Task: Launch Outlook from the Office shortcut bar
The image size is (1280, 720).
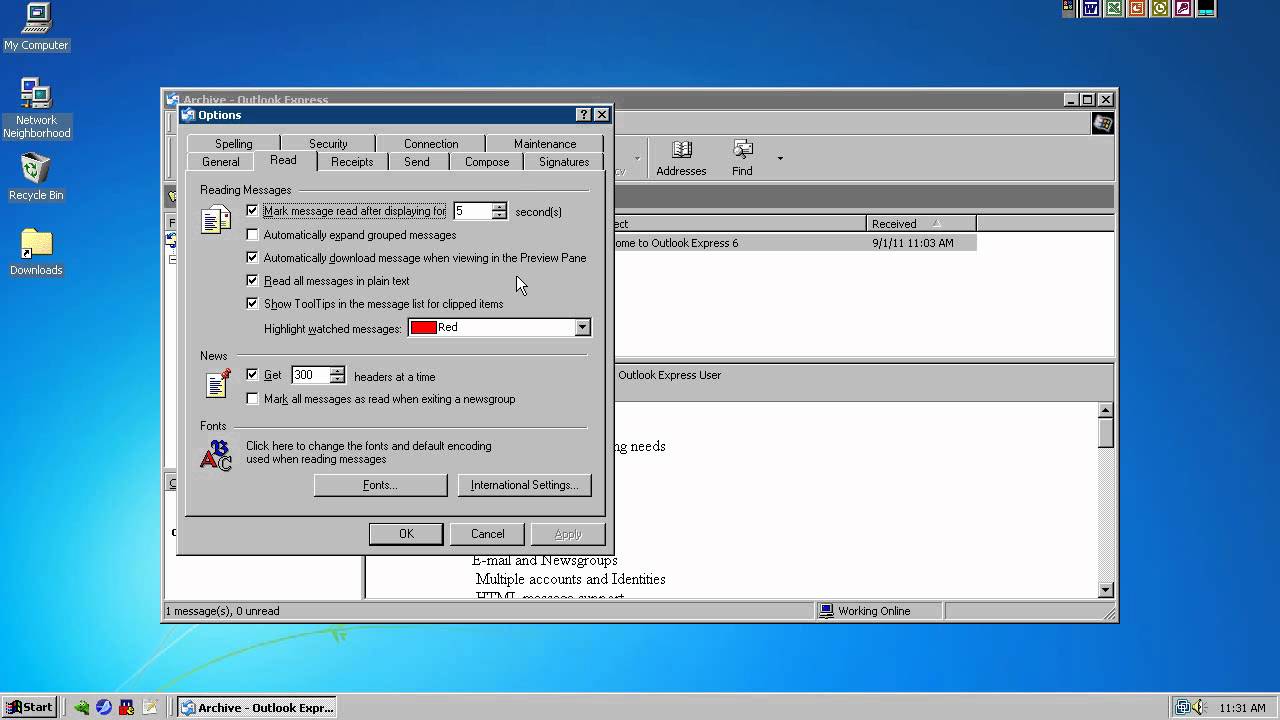Action: (1160, 8)
